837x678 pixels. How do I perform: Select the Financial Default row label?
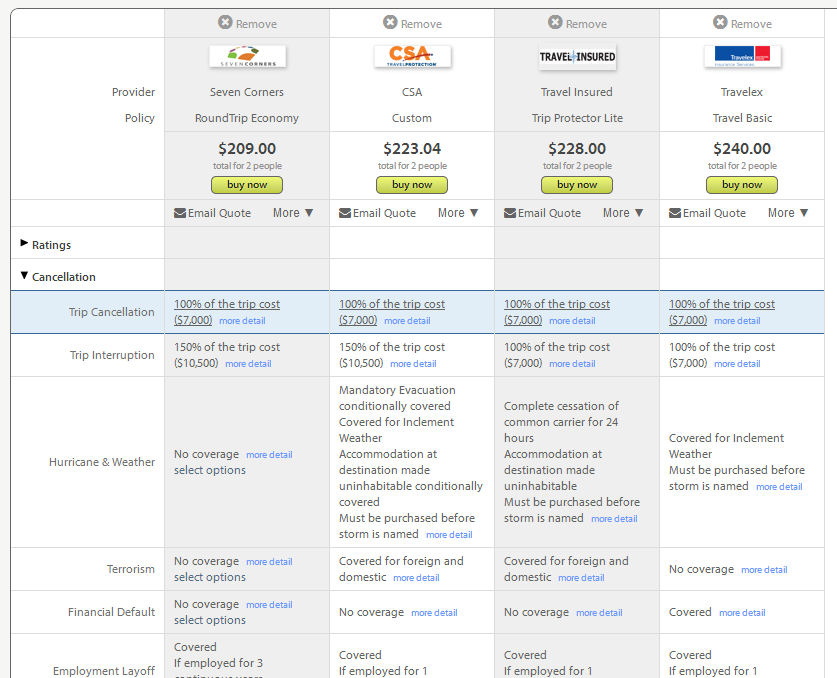pyautogui.click(x=112, y=612)
